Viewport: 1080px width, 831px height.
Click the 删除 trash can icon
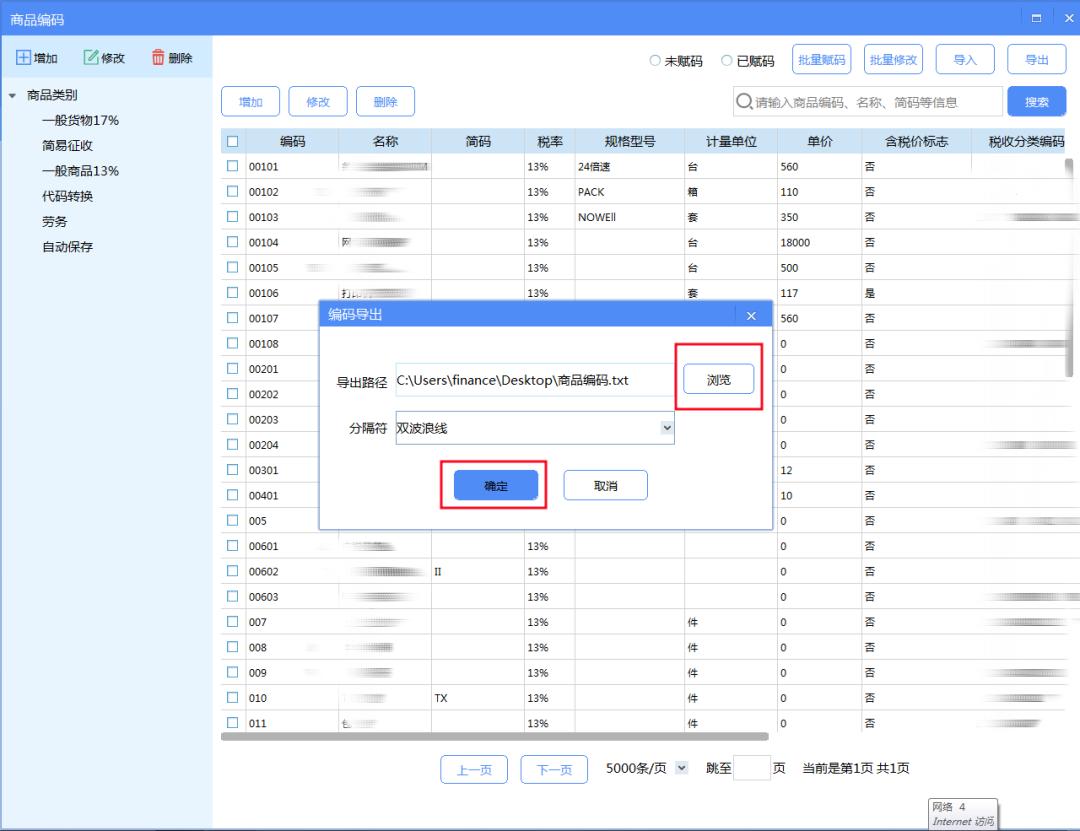pos(158,58)
